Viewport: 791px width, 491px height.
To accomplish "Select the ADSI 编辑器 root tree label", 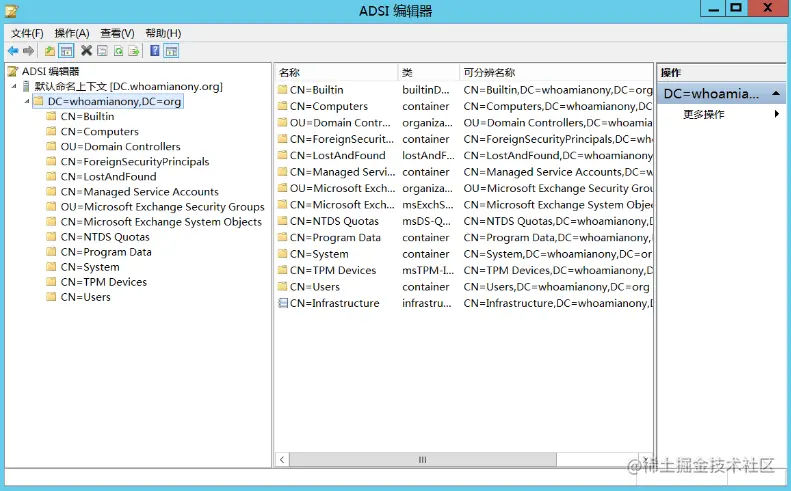I will coord(50,71).
